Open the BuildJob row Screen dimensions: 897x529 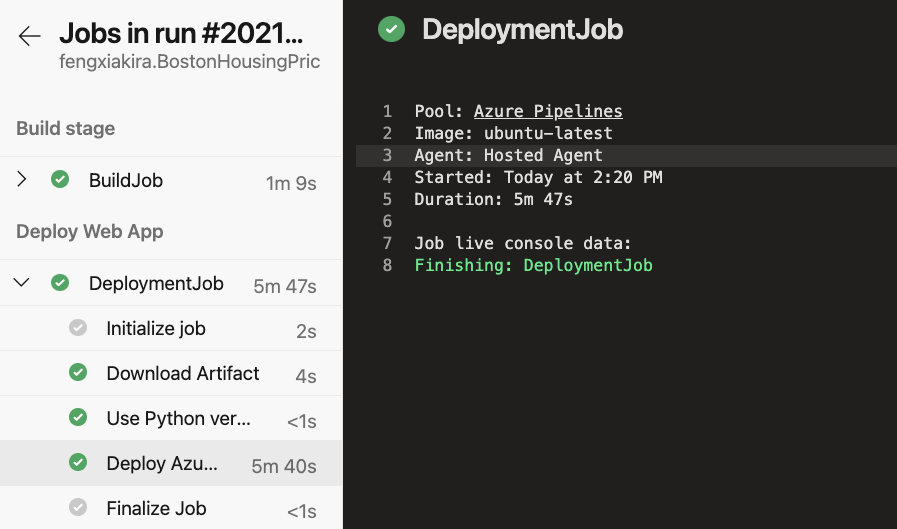coord(171,180)
